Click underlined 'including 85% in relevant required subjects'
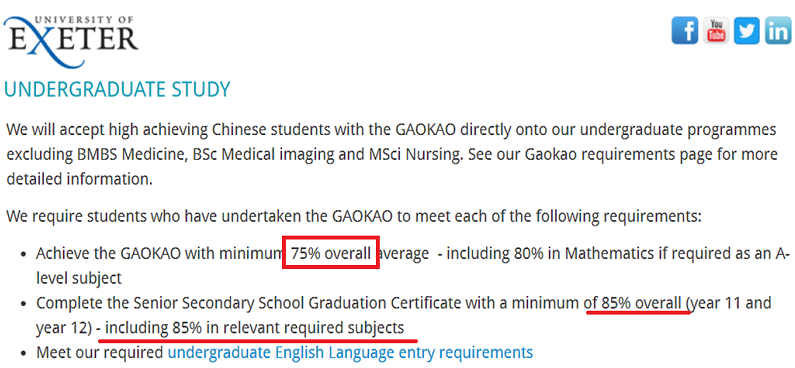Viewport: 795px width, 368px height. coord(255,327)
